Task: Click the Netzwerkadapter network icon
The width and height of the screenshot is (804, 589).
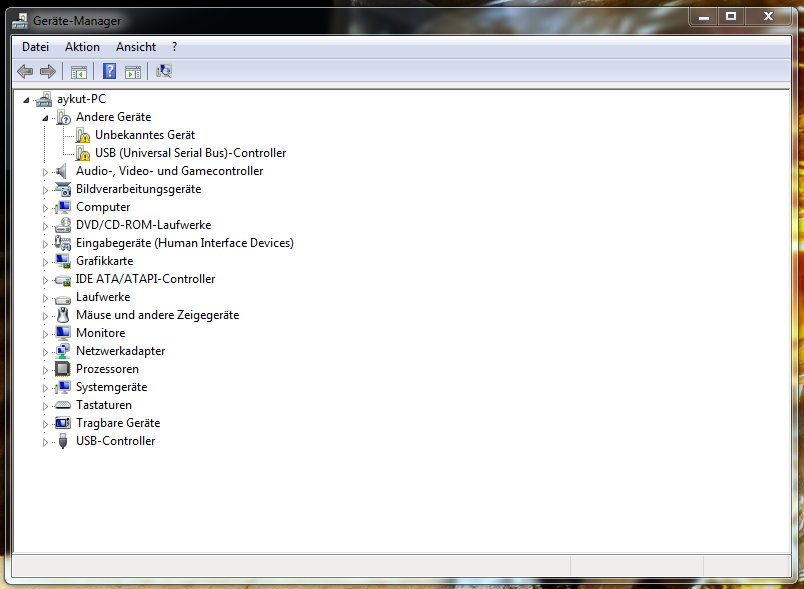Action: point(63,351)
